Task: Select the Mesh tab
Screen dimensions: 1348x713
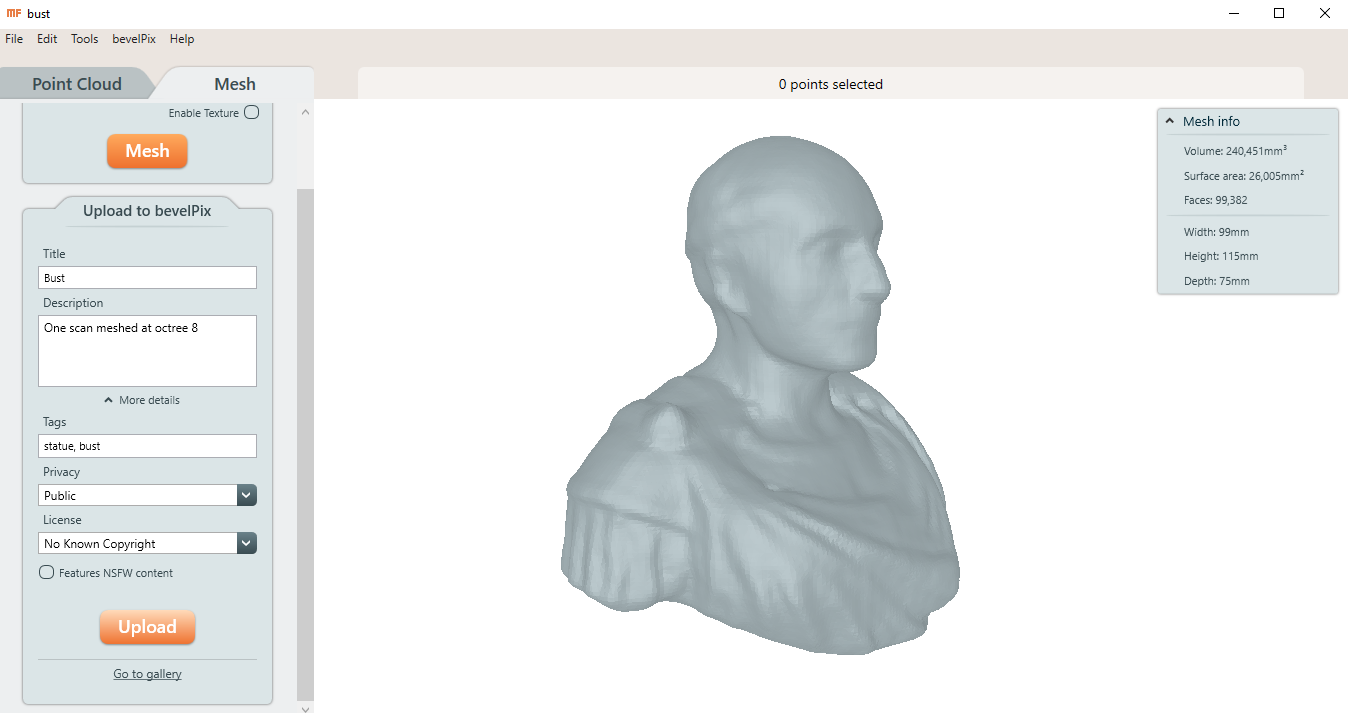Action: pos(235,84)
